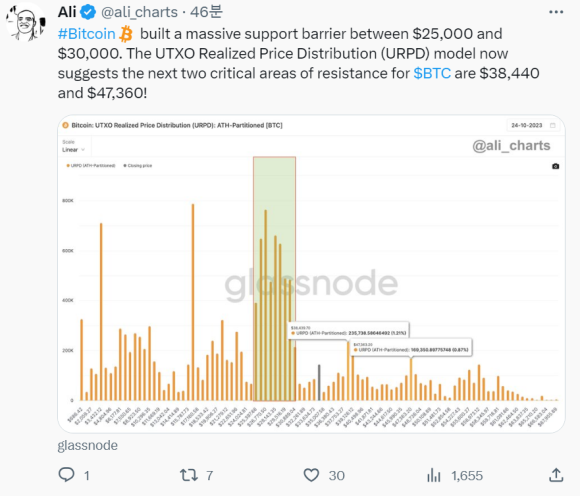Screen dimensions: 580x496
Task: Repost this tweet with retweet icon
Action: [189, 475]
